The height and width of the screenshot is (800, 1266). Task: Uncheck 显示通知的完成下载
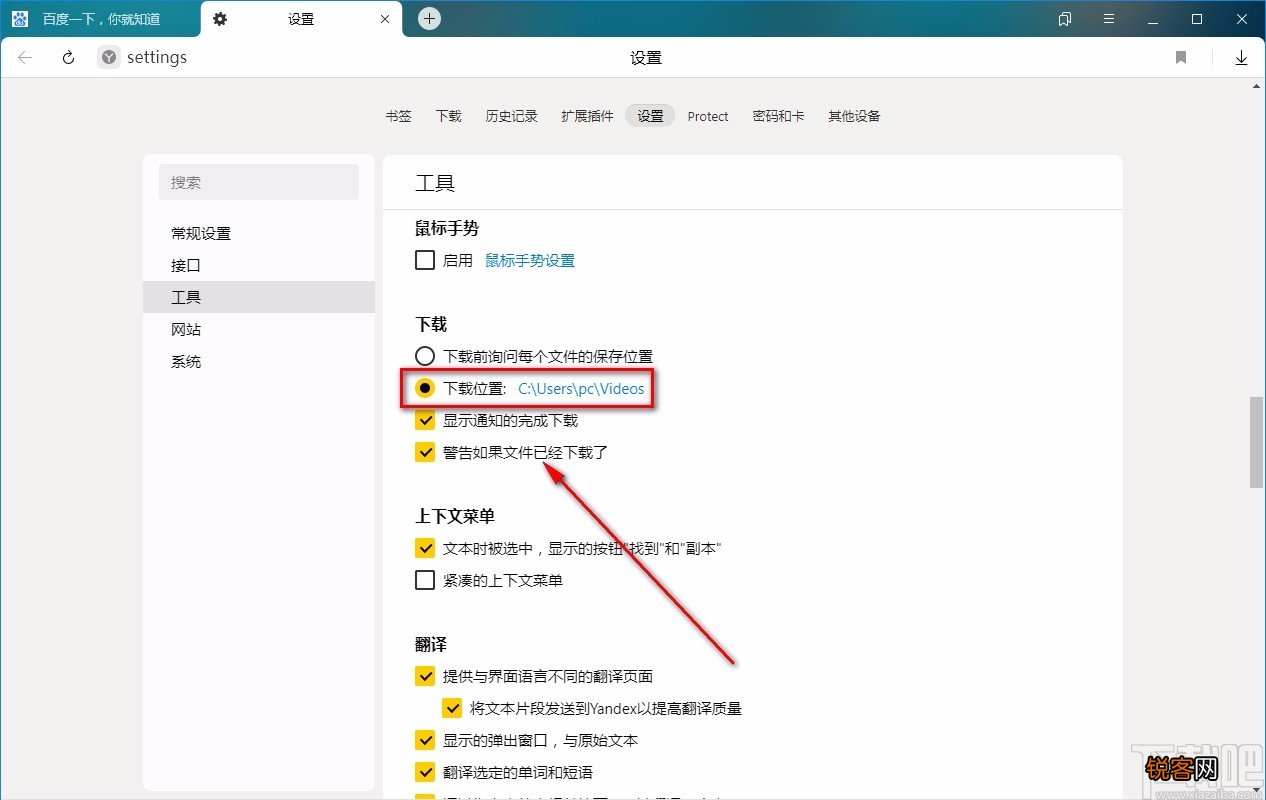tap(425, 420)
